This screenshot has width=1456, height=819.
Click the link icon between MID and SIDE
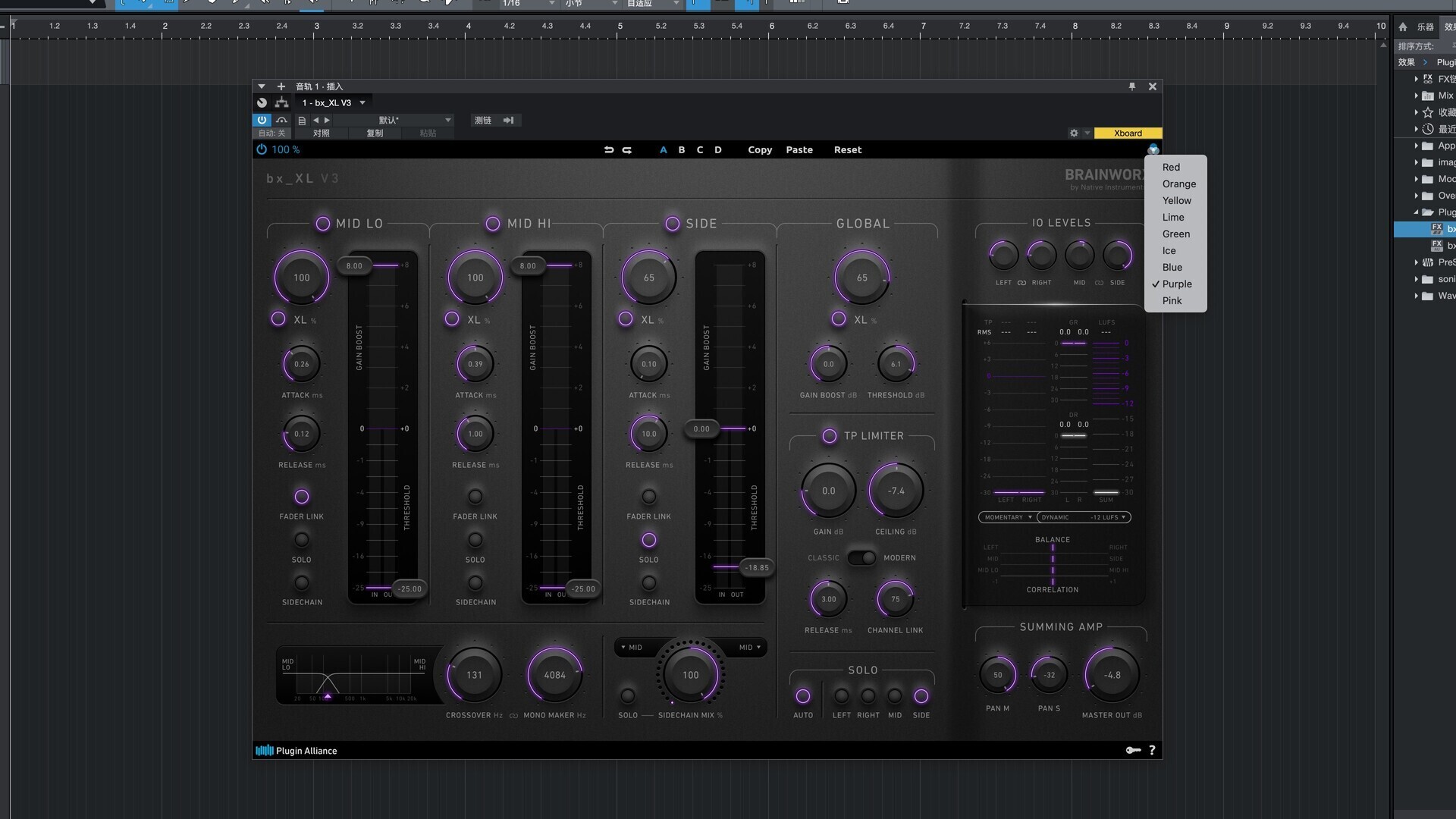click(1099, 283)
